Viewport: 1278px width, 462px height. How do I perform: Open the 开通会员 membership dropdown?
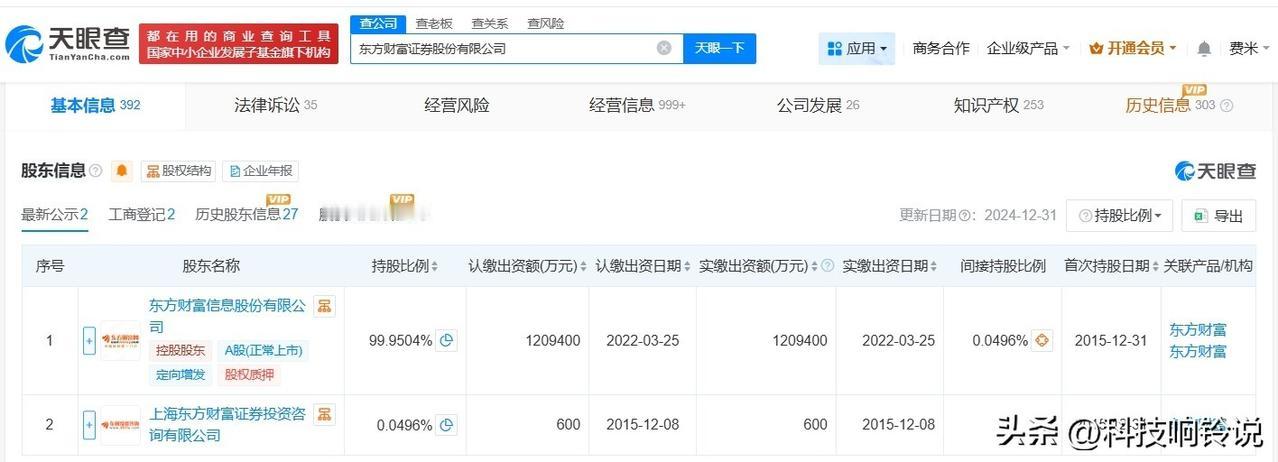tap(1132, 48)
